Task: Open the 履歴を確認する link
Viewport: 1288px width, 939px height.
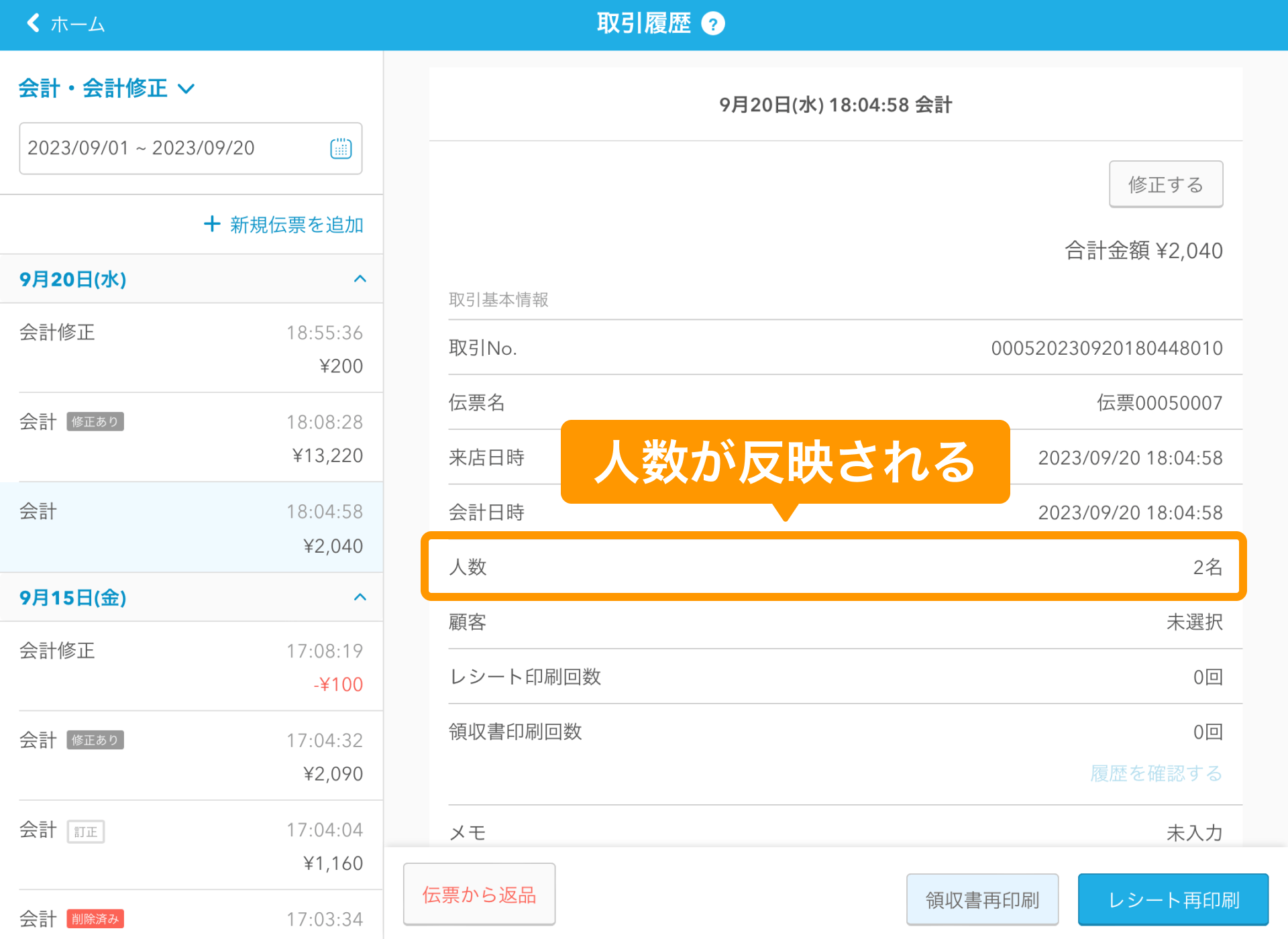Action: tap(1156, 773)
